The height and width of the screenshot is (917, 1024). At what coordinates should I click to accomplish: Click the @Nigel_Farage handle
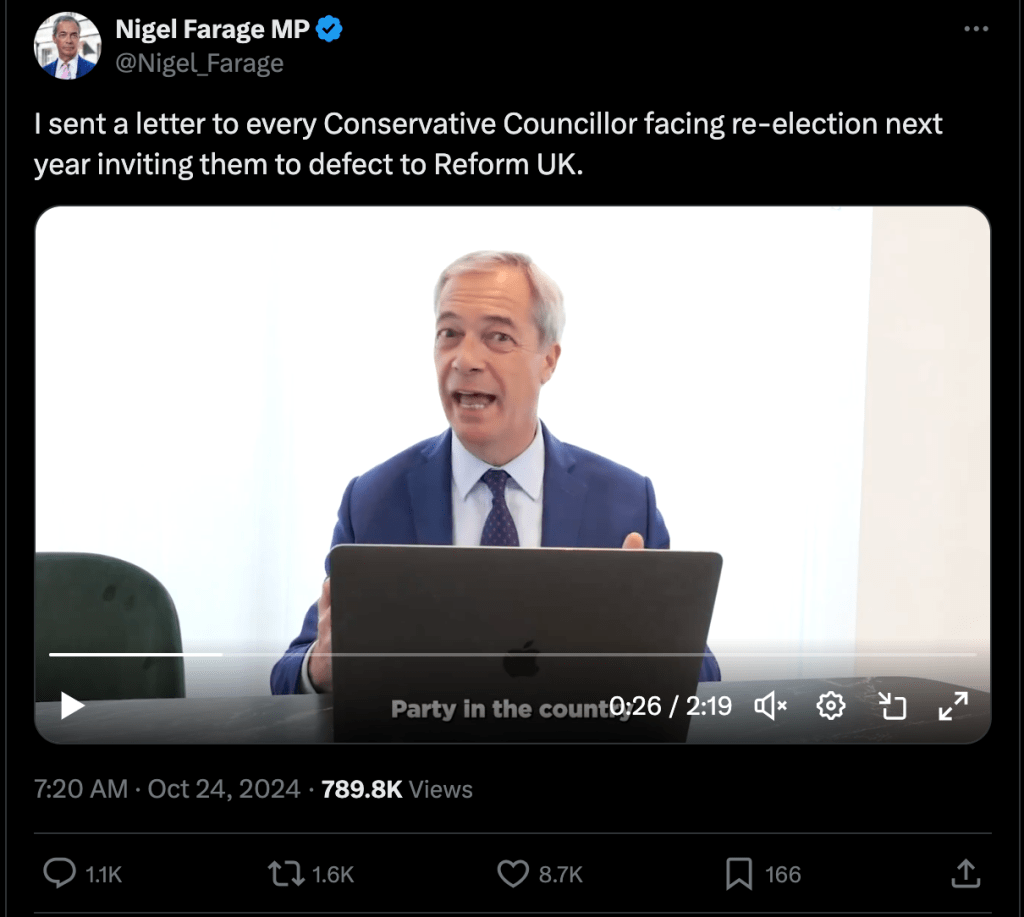point(199,64)
